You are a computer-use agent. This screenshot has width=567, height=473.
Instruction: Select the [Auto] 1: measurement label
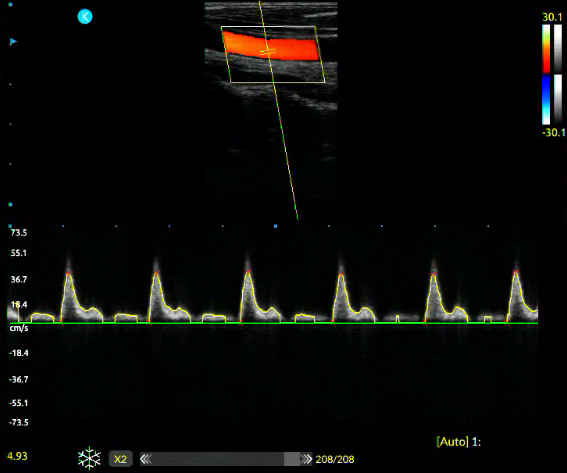pyautogui.click(x=459, y=442)
